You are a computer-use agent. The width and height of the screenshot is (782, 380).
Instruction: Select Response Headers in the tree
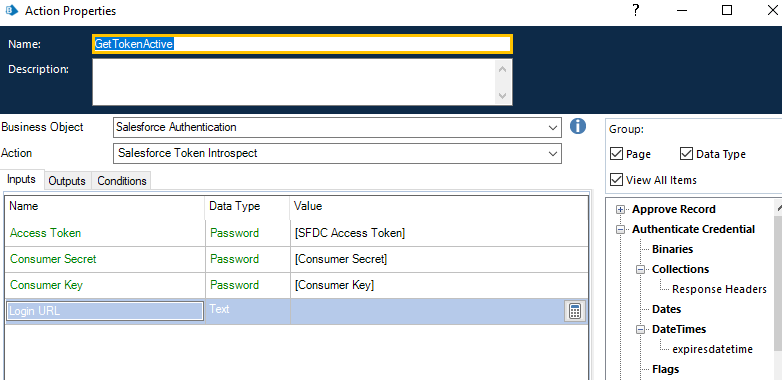(719, 289)
